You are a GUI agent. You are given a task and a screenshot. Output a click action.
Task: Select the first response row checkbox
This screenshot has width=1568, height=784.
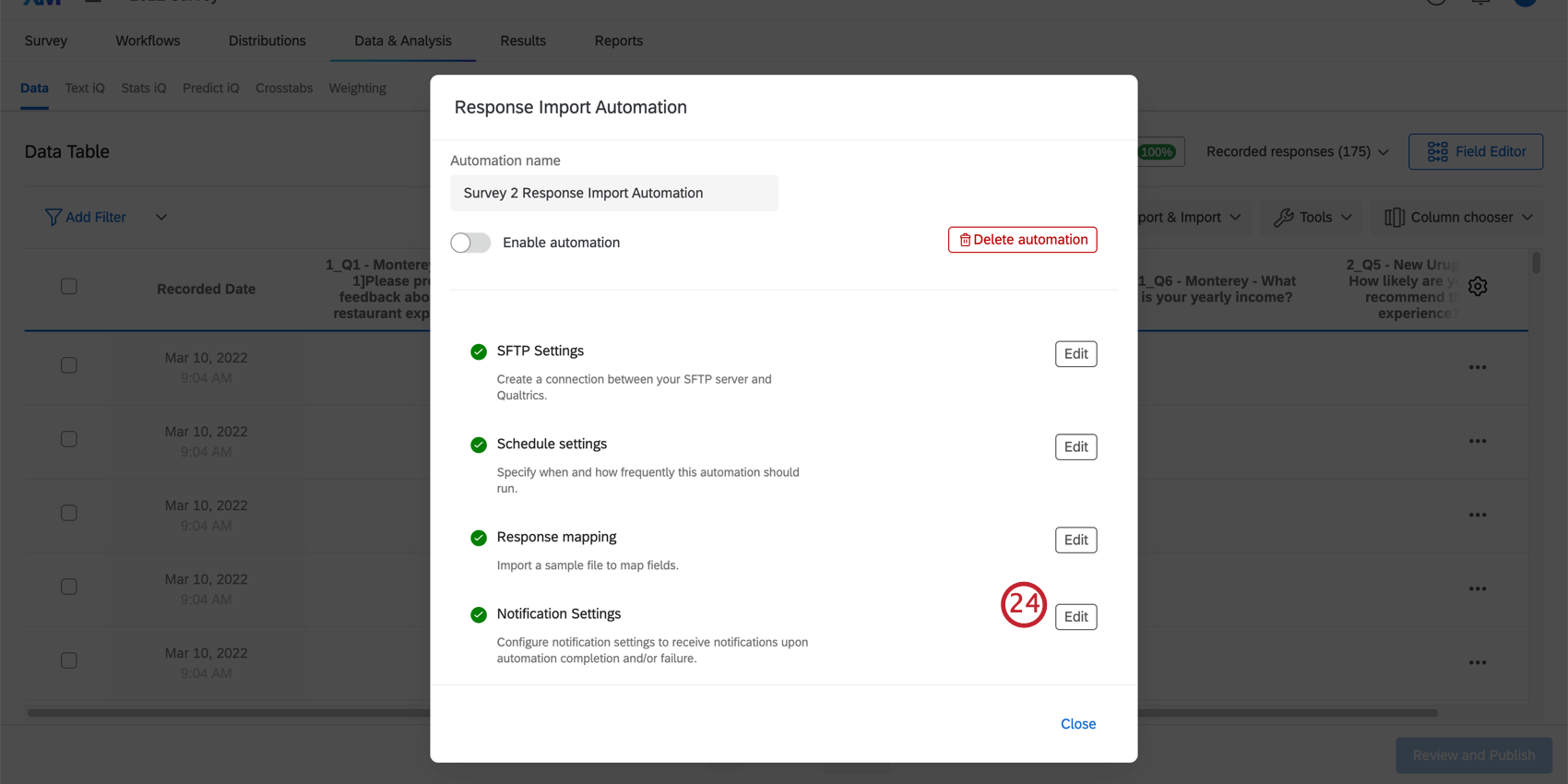(69, 365)
